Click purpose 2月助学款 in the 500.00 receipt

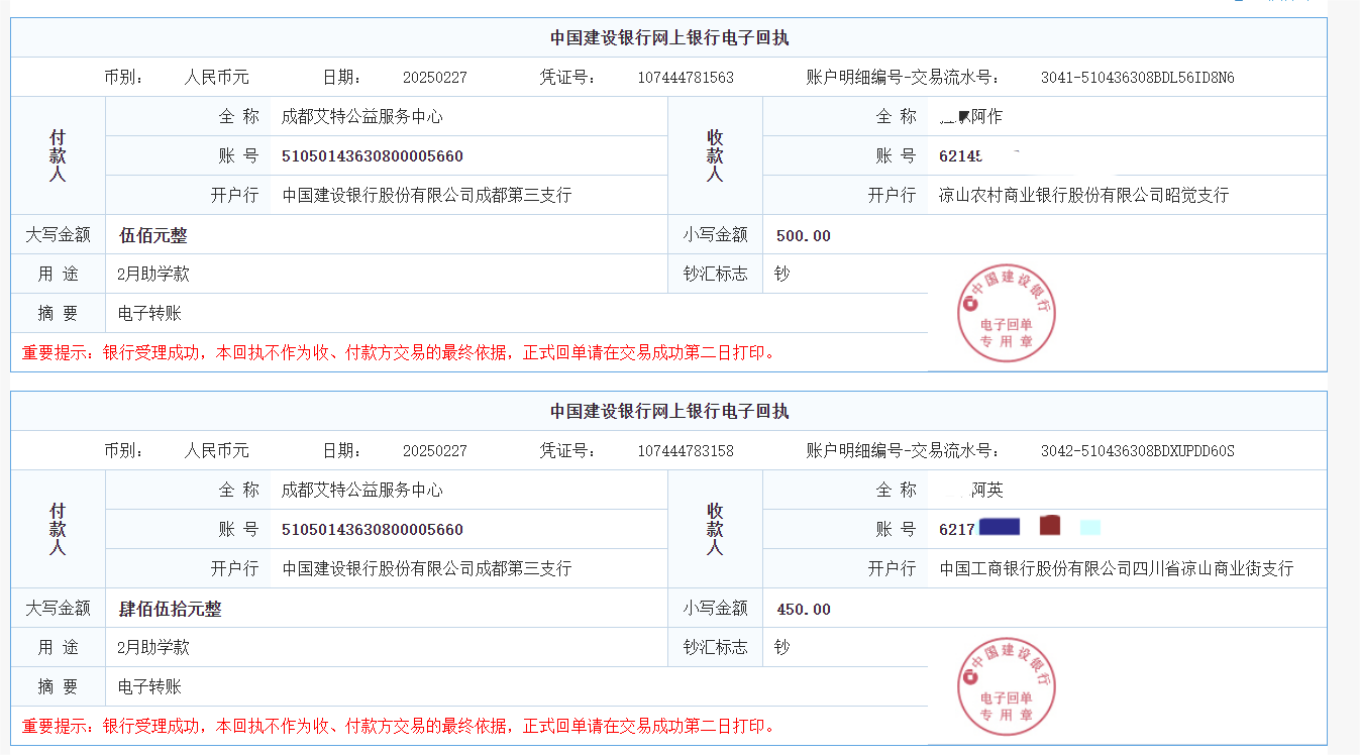click(x=153, y=274)
